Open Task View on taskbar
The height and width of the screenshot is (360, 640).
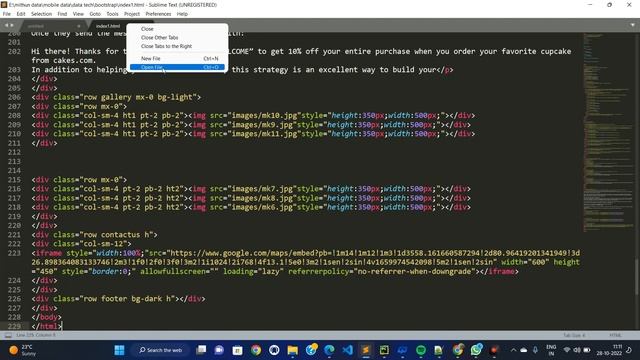click(x=201, y=350)
